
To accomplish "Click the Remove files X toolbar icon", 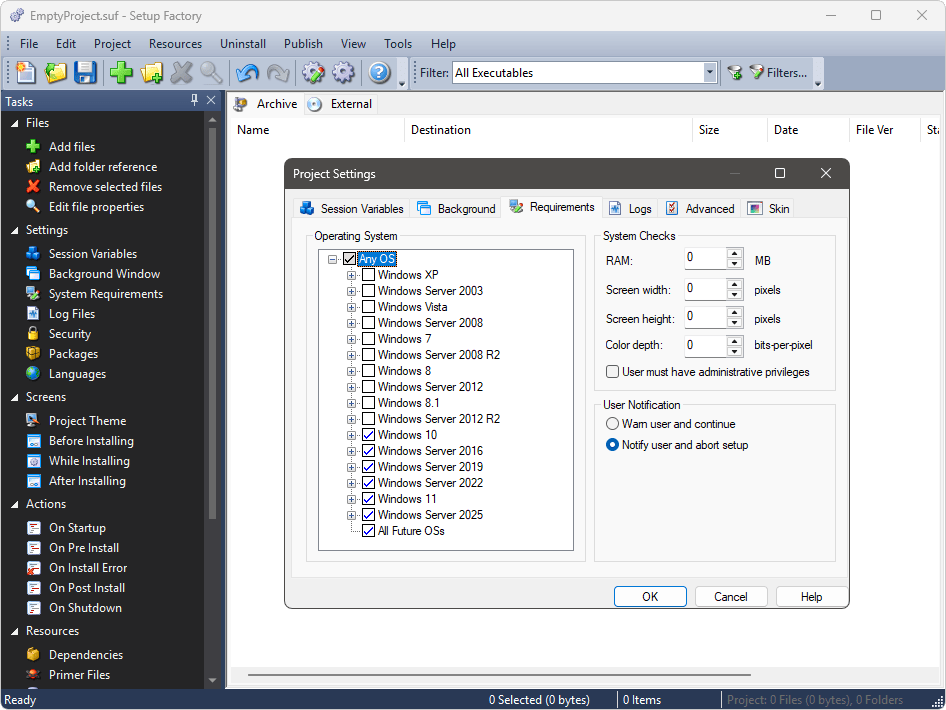I will (x=182, y=72).
